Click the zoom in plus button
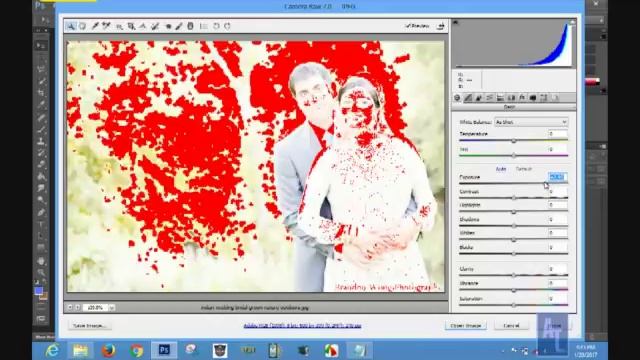The height and width of the screenshot is (360, 640). click(x=78, y=307)
